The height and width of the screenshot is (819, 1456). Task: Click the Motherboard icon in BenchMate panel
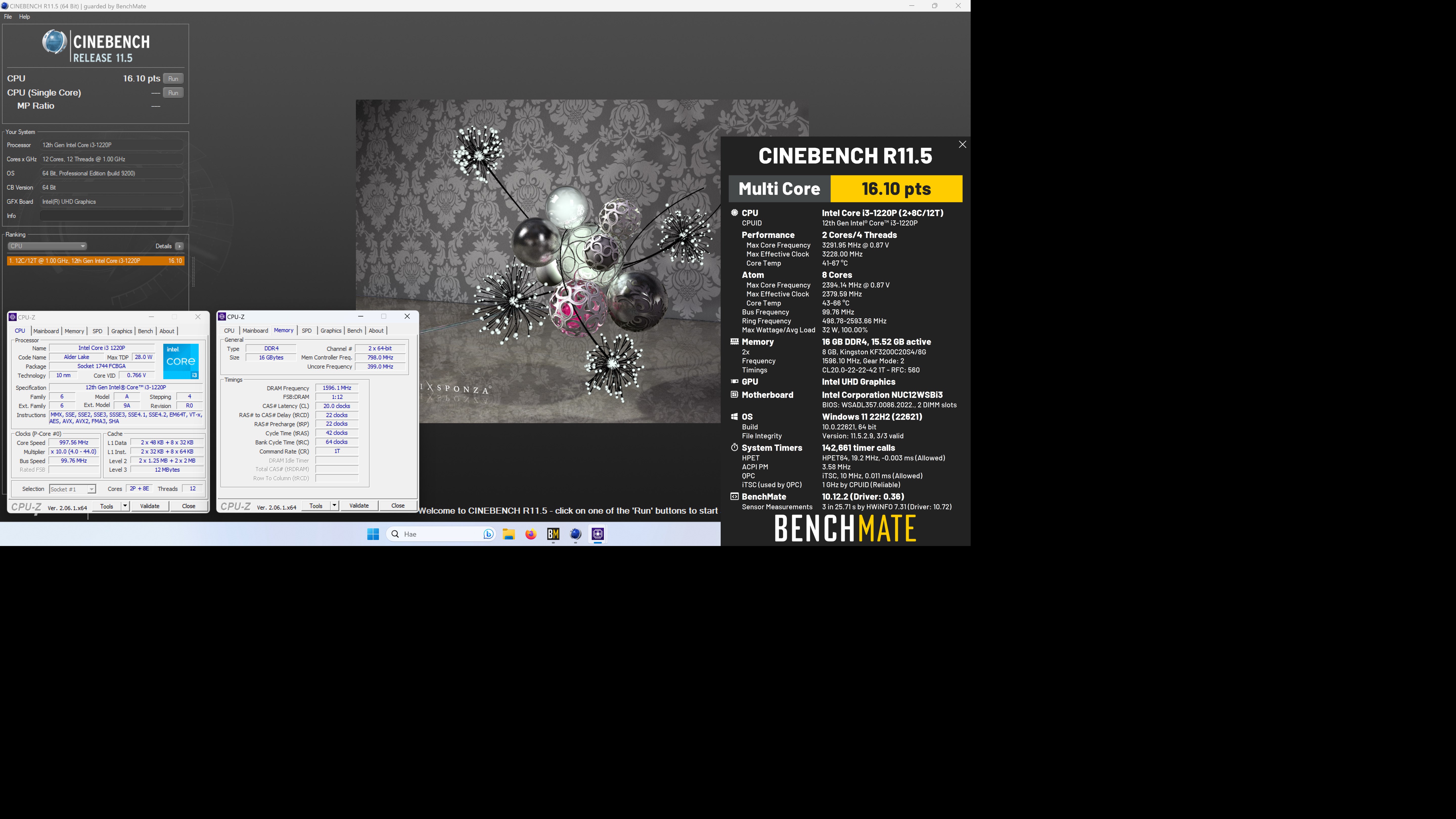coord(734,395)
